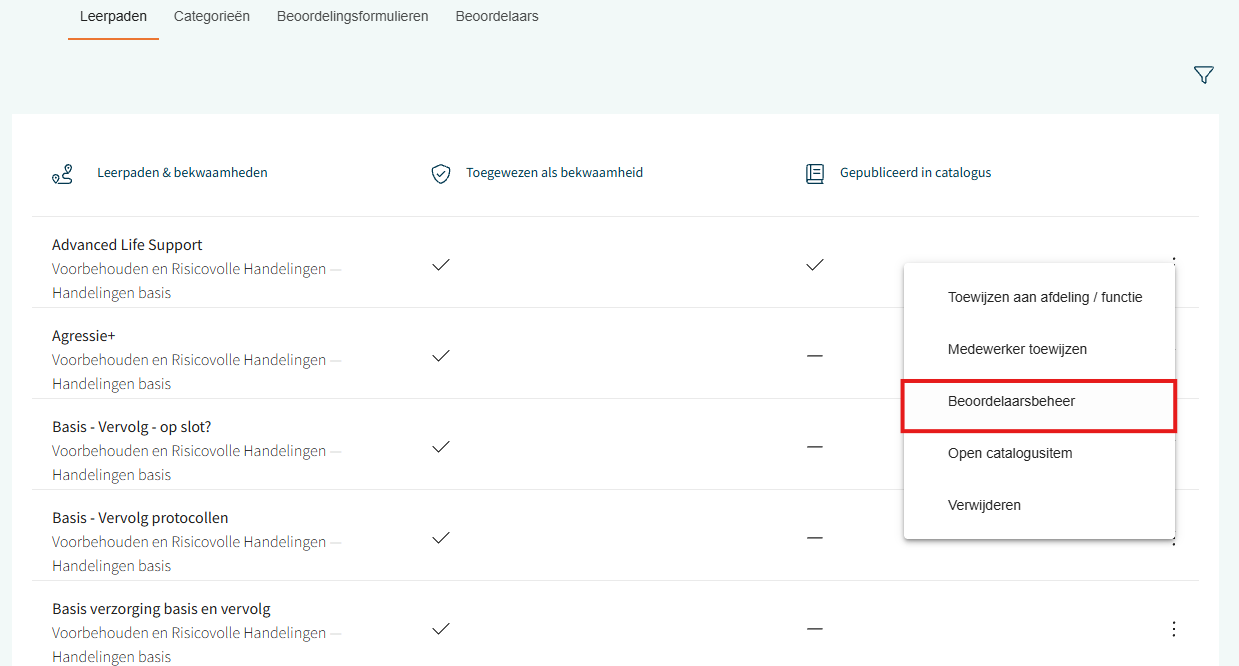Open Beoordelaarsbeheer from the context menu
The image size is (1239, 666).
coord(1011,401)
